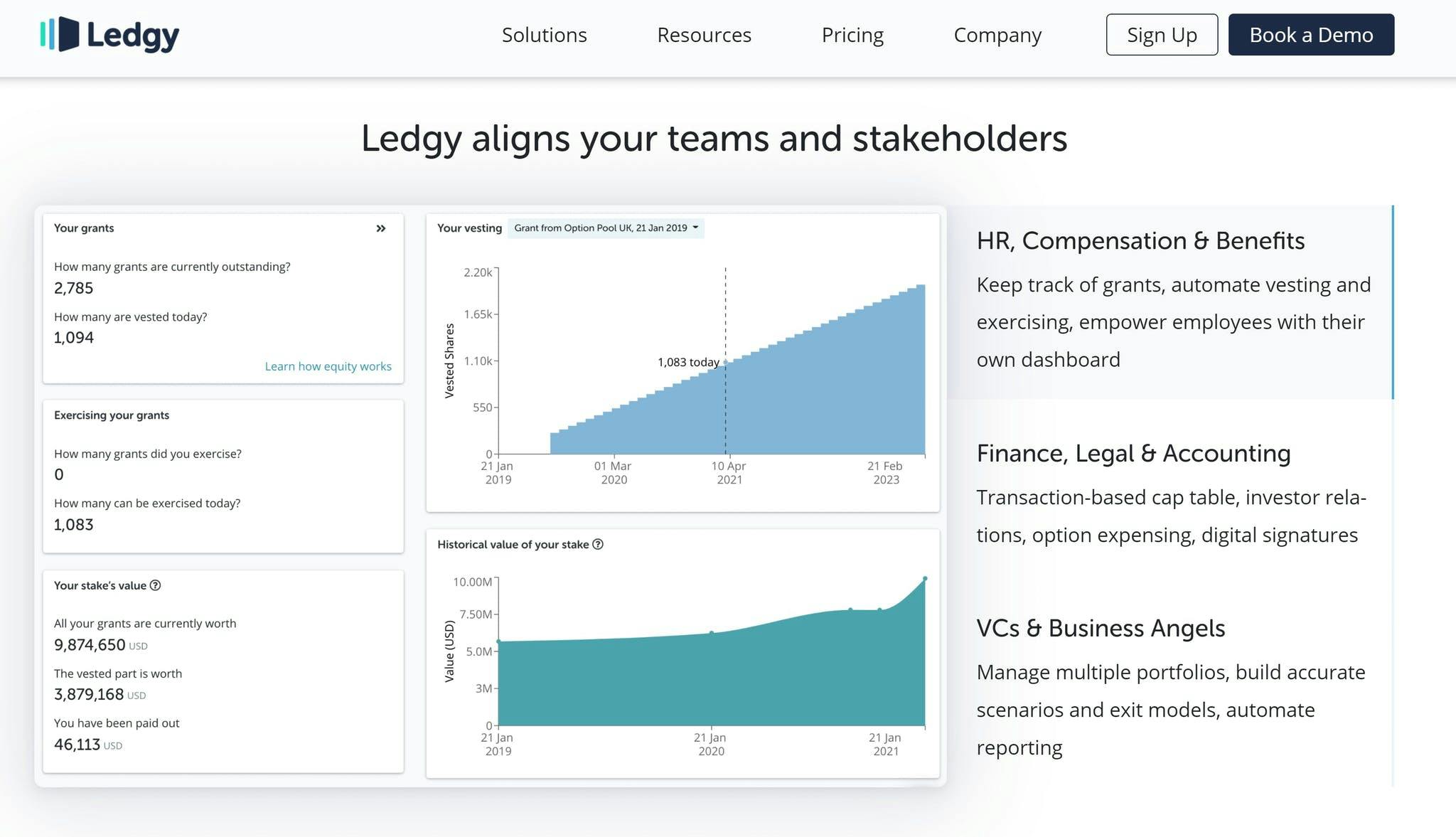Open the Company menu
1456x837 pixels.
point(997,35)
